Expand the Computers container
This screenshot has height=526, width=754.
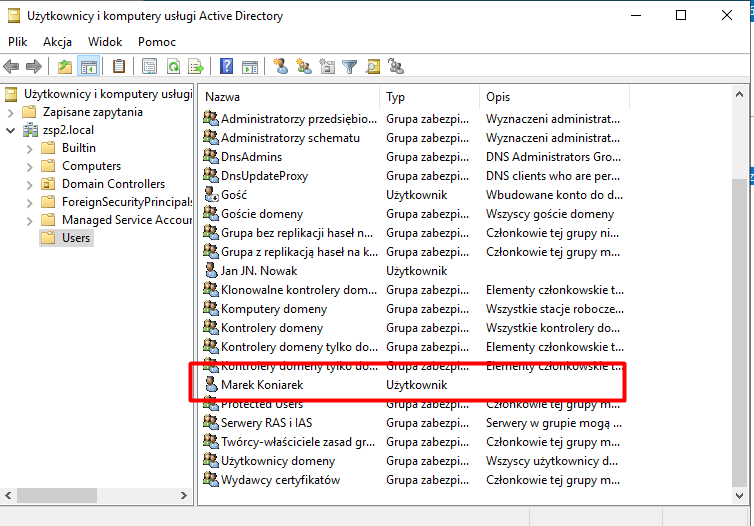(x=29, y=166)
